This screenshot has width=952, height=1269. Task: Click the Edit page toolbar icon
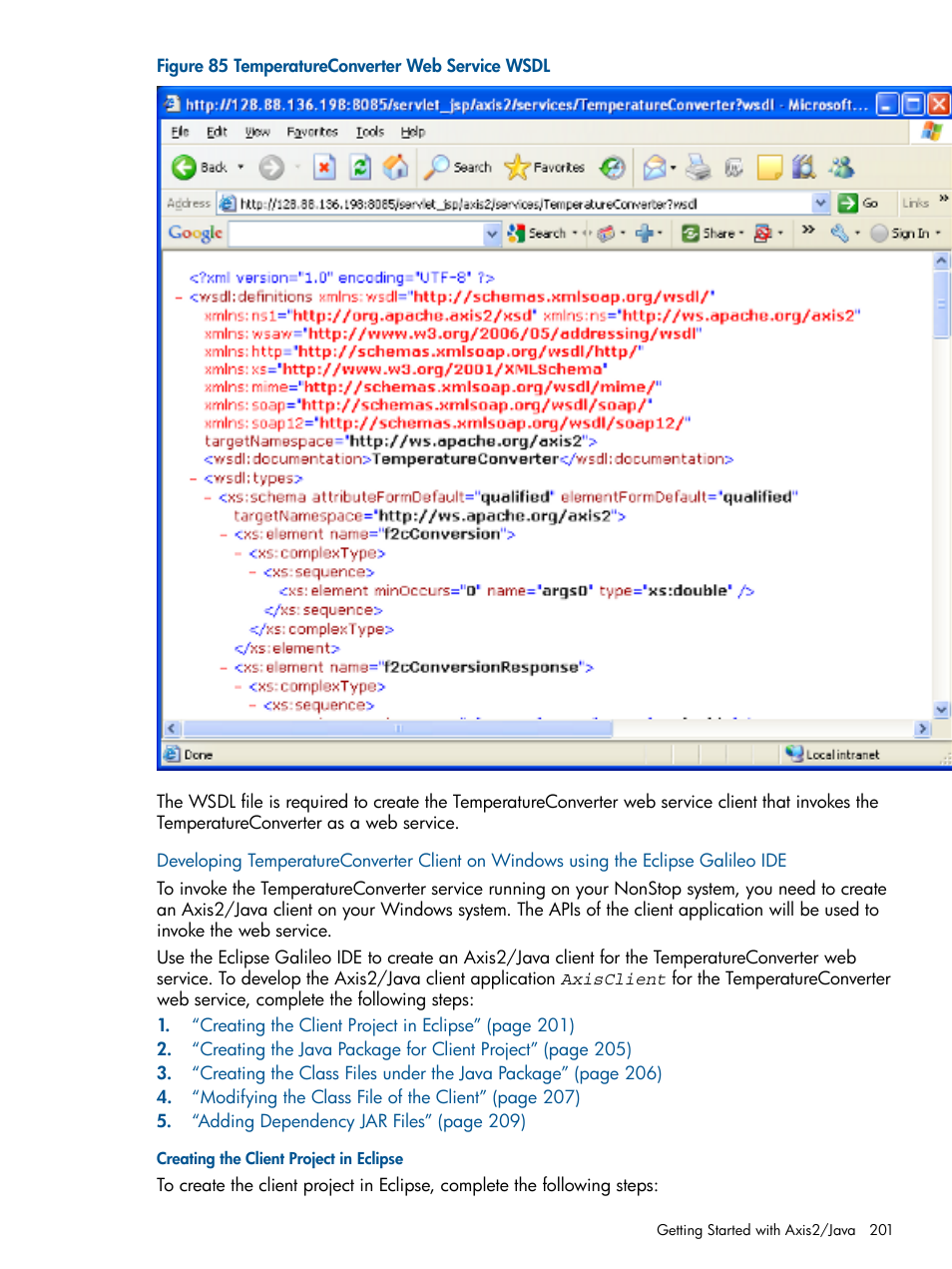(x=733, y=168)
